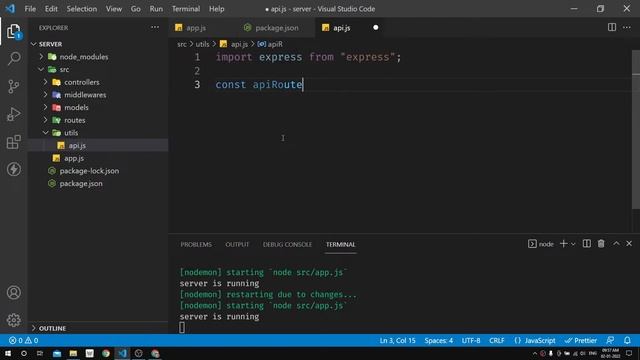Expand the node_modules folder
The width and height of the screenshot is (640, 360).
[x=41, y=57]
